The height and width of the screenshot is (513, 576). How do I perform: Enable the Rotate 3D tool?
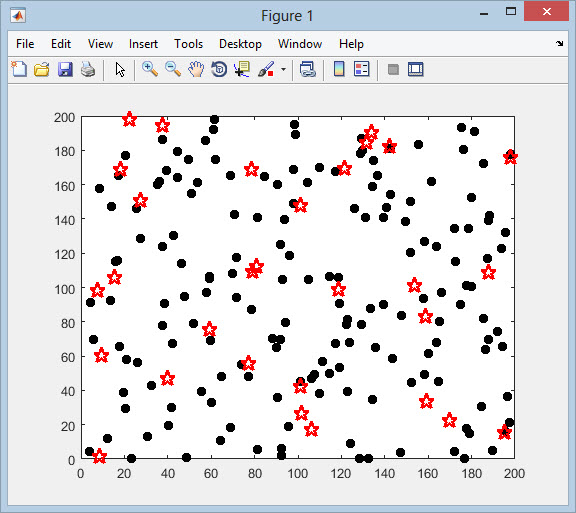point(219,69)
